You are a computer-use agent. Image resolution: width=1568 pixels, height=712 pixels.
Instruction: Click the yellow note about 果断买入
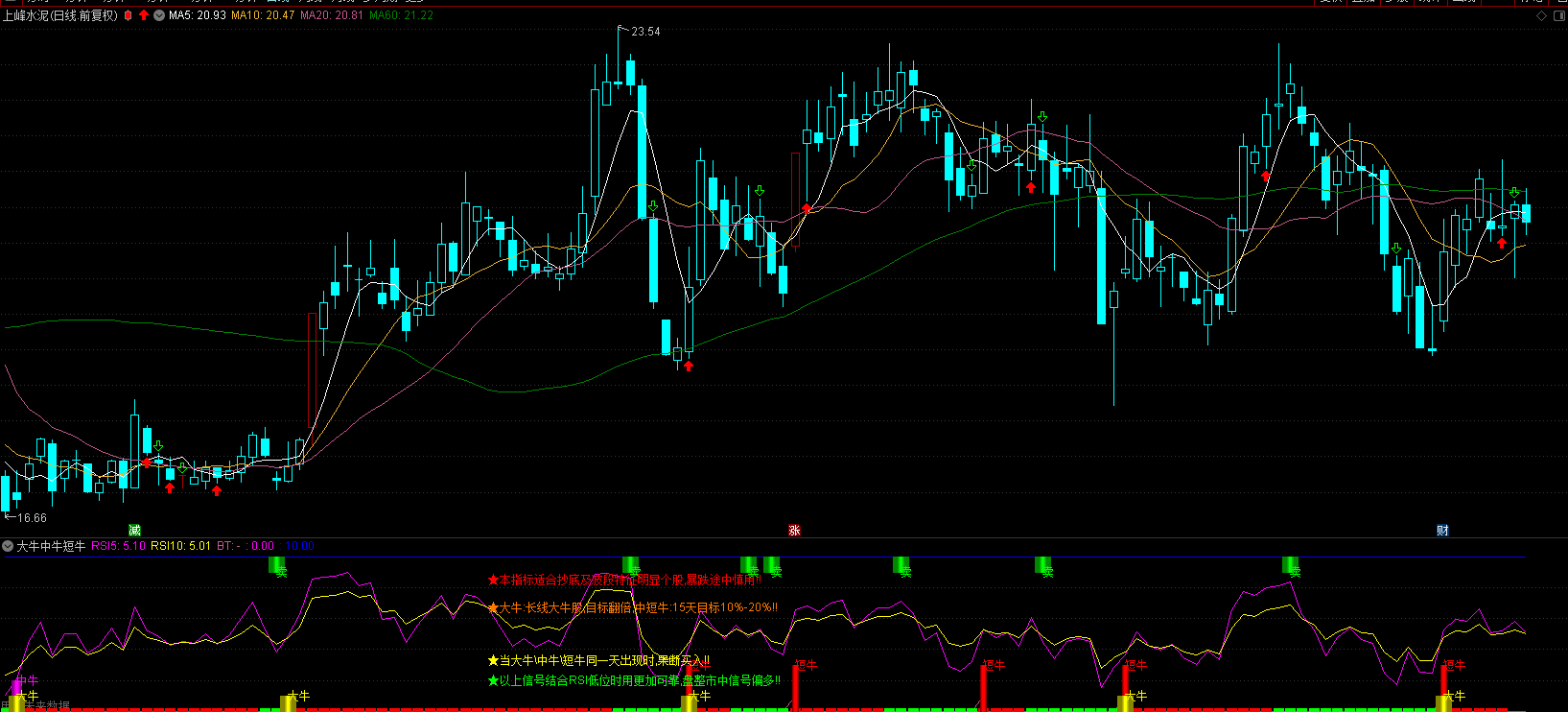(x=599, y=660)
